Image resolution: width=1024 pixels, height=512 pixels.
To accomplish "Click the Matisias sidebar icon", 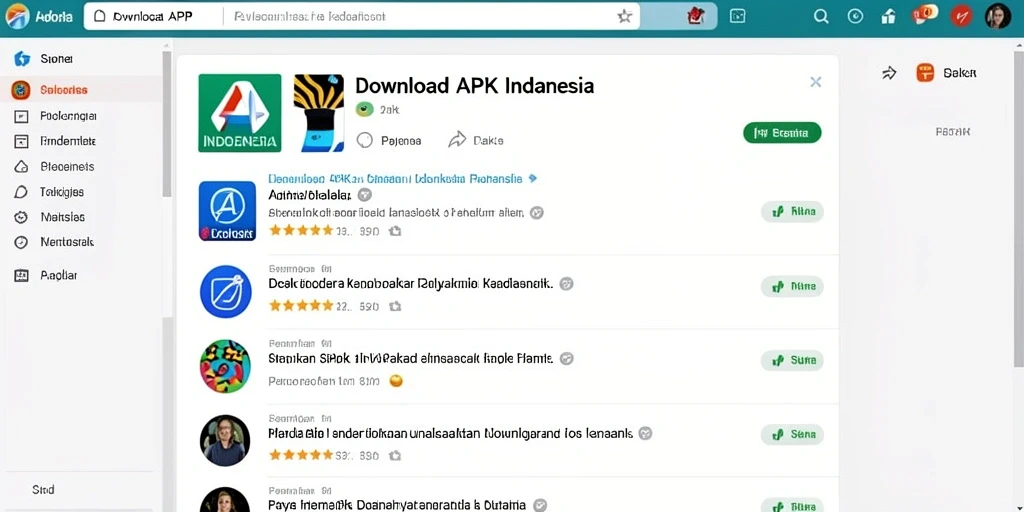I will [x=21, y=217].
